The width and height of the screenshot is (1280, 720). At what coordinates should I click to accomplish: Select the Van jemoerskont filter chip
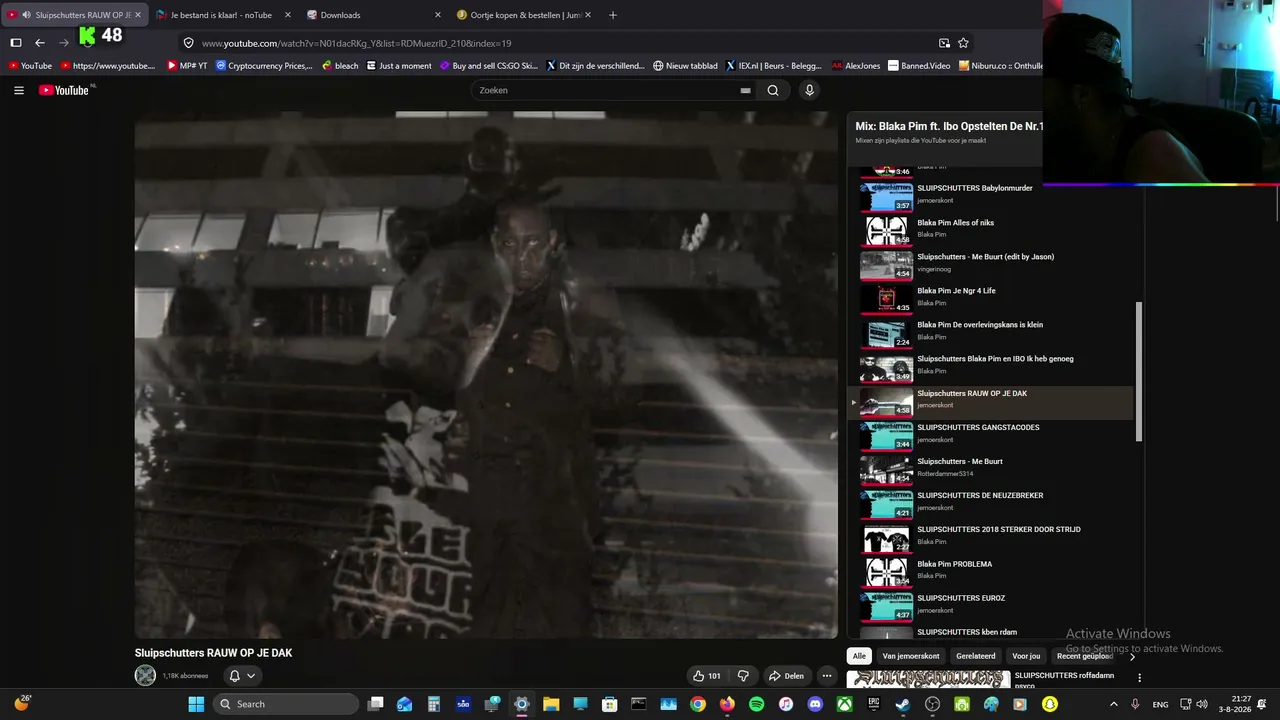click(x=911, y=656)
